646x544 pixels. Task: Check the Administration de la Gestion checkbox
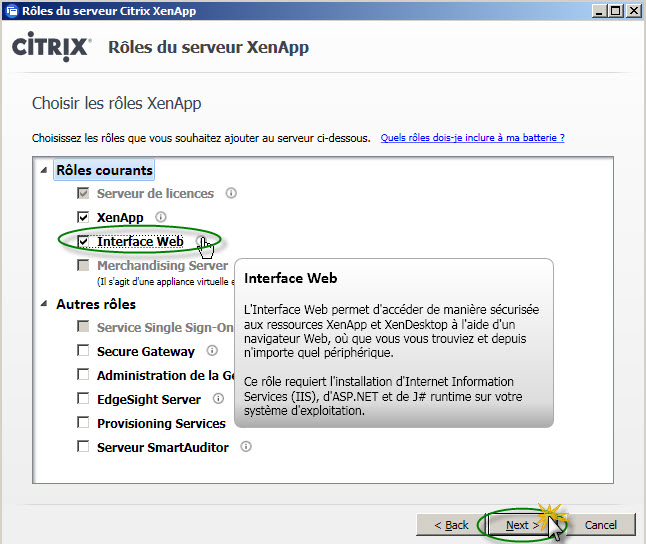coord(83,375)
